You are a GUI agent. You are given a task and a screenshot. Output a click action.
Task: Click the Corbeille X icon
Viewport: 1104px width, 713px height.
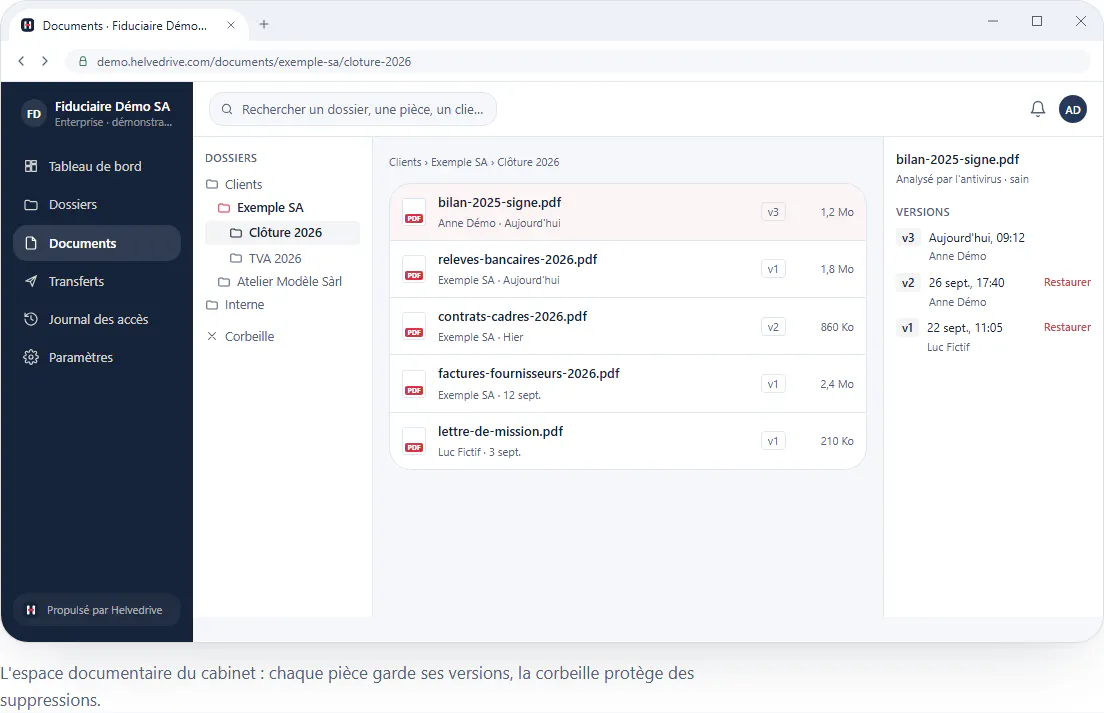click(x=211, y=336)
